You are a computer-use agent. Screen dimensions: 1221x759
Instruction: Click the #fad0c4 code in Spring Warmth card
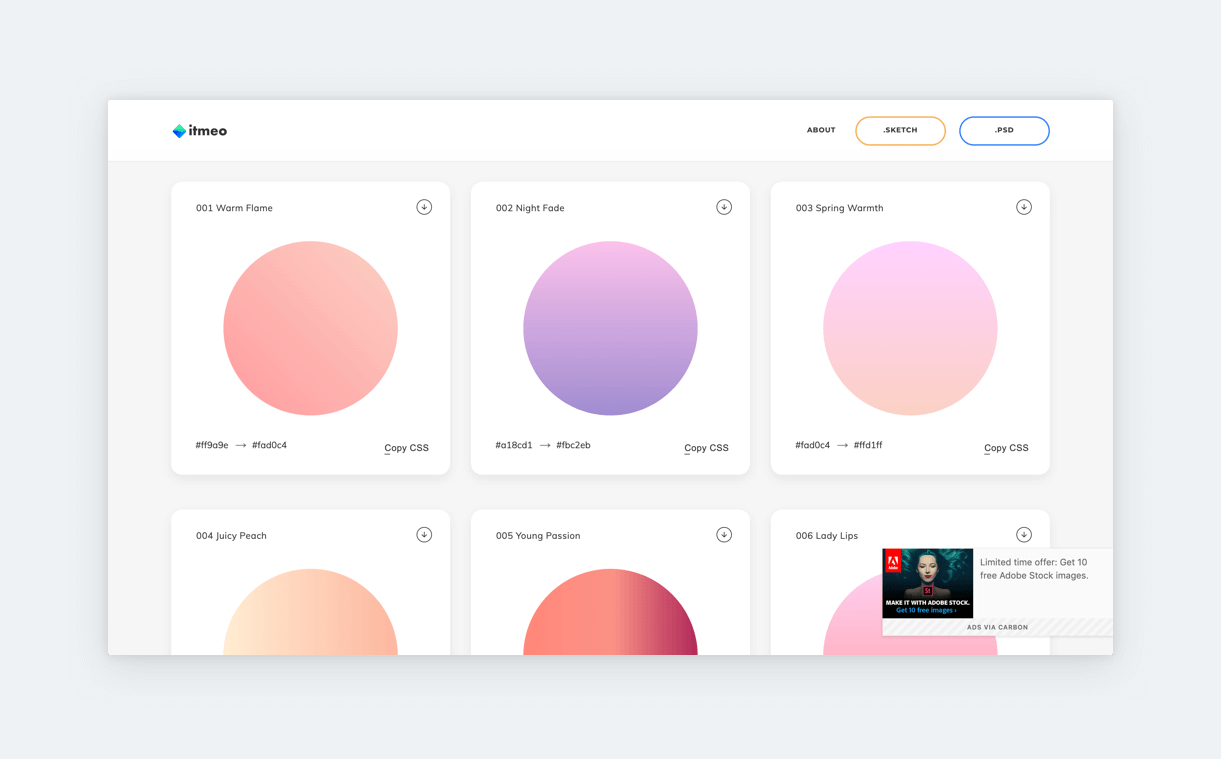813,445
